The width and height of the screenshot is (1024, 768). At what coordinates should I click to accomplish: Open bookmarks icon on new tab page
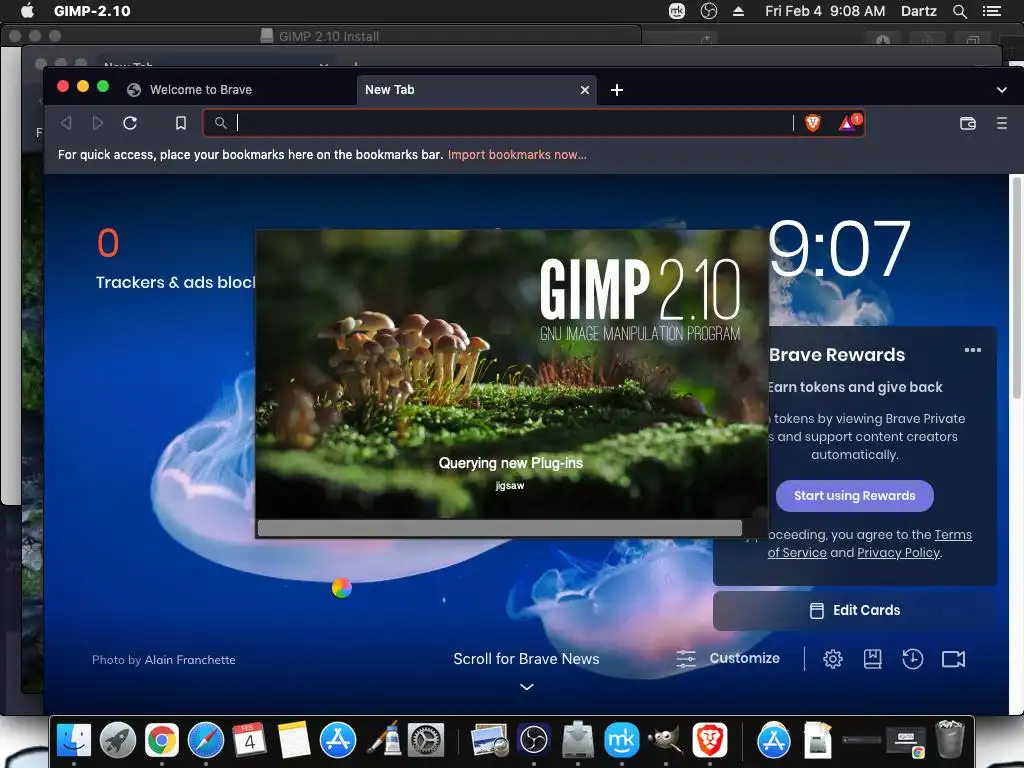point(872,659)
